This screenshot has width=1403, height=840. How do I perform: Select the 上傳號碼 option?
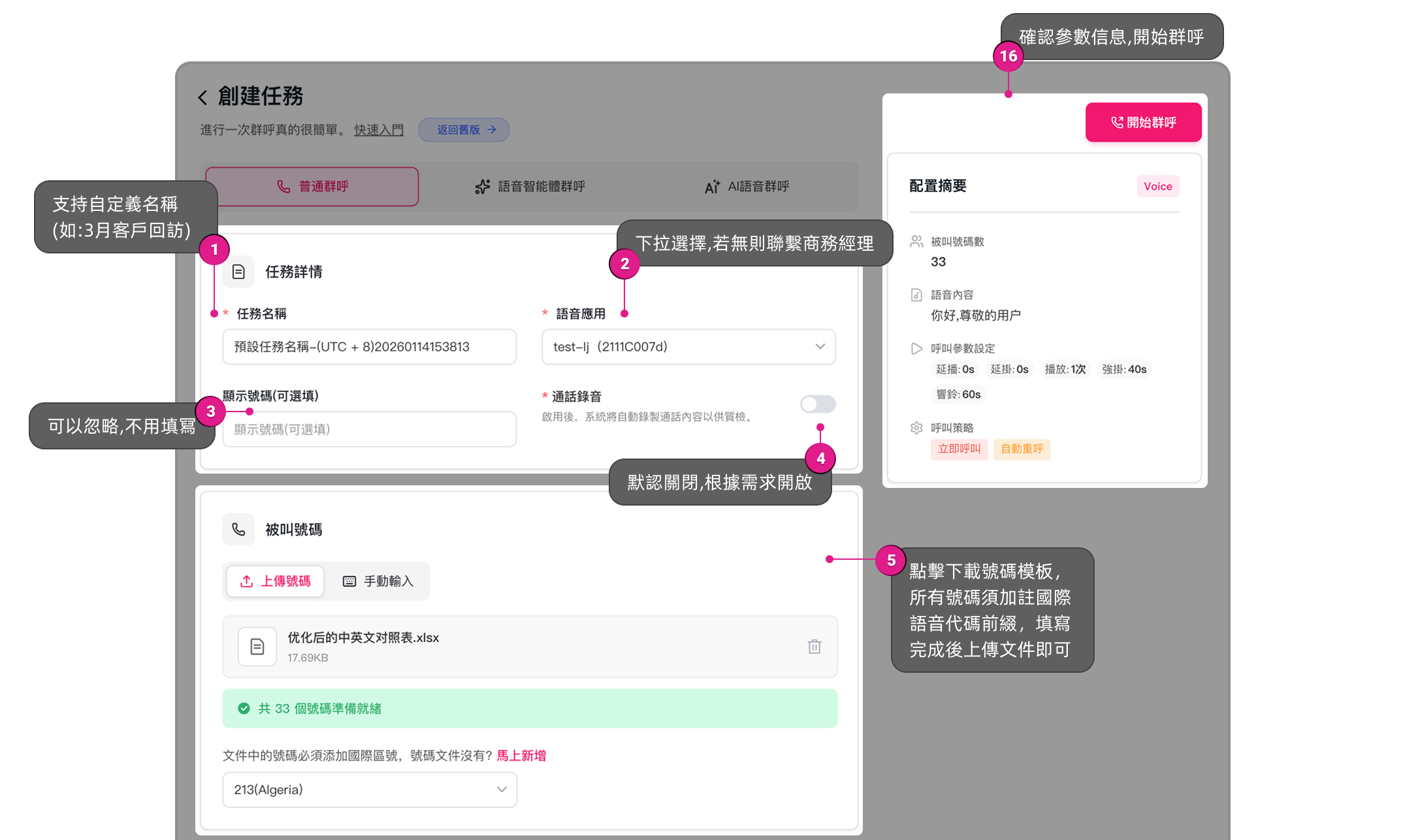click(x=275, y=581)
